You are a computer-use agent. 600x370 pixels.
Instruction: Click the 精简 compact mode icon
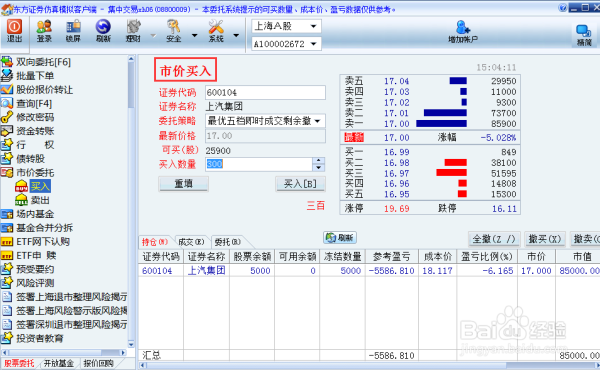pyautogui.click(x=584, y=35)
